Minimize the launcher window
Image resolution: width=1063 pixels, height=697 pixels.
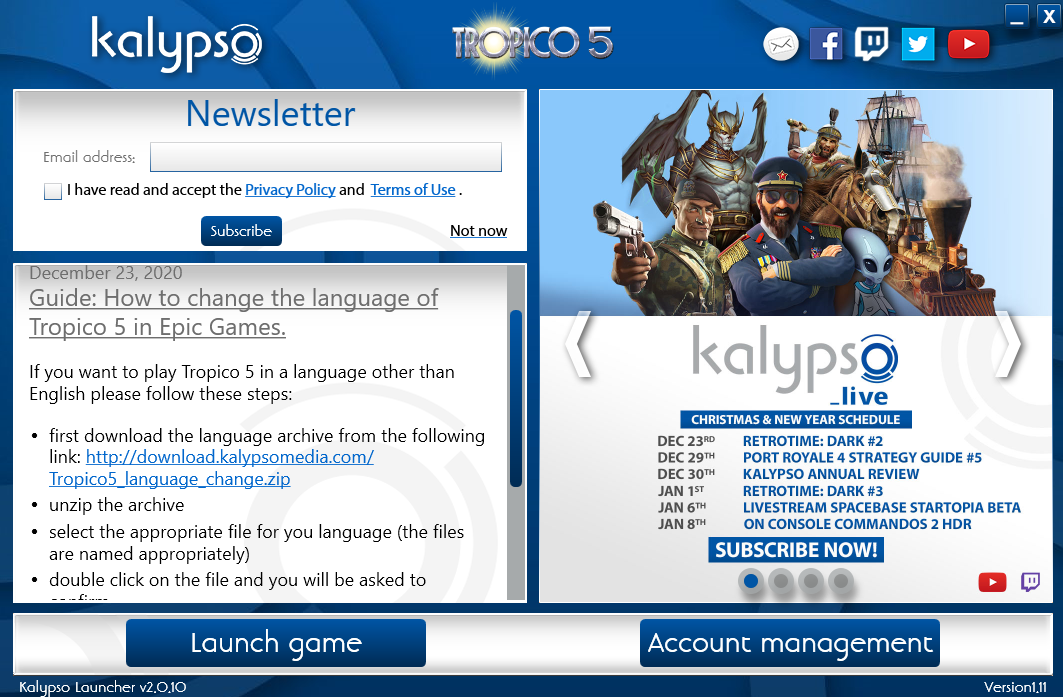click(1017, 16)
